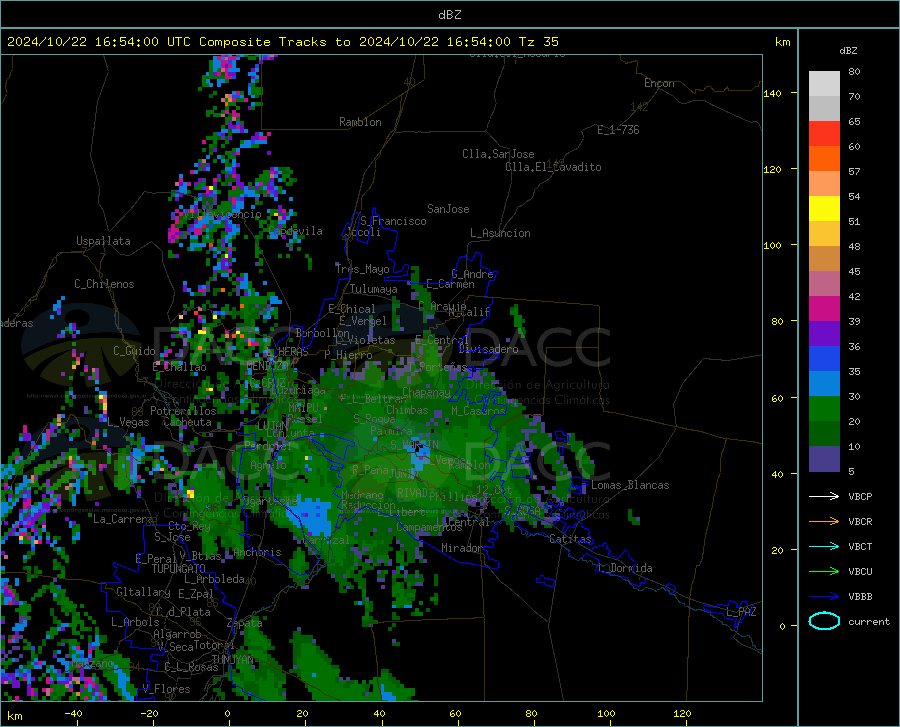Select the red 60 dBZ color swatch
Viewport: 900px width, 727px height.
click(x=824, y=134)
